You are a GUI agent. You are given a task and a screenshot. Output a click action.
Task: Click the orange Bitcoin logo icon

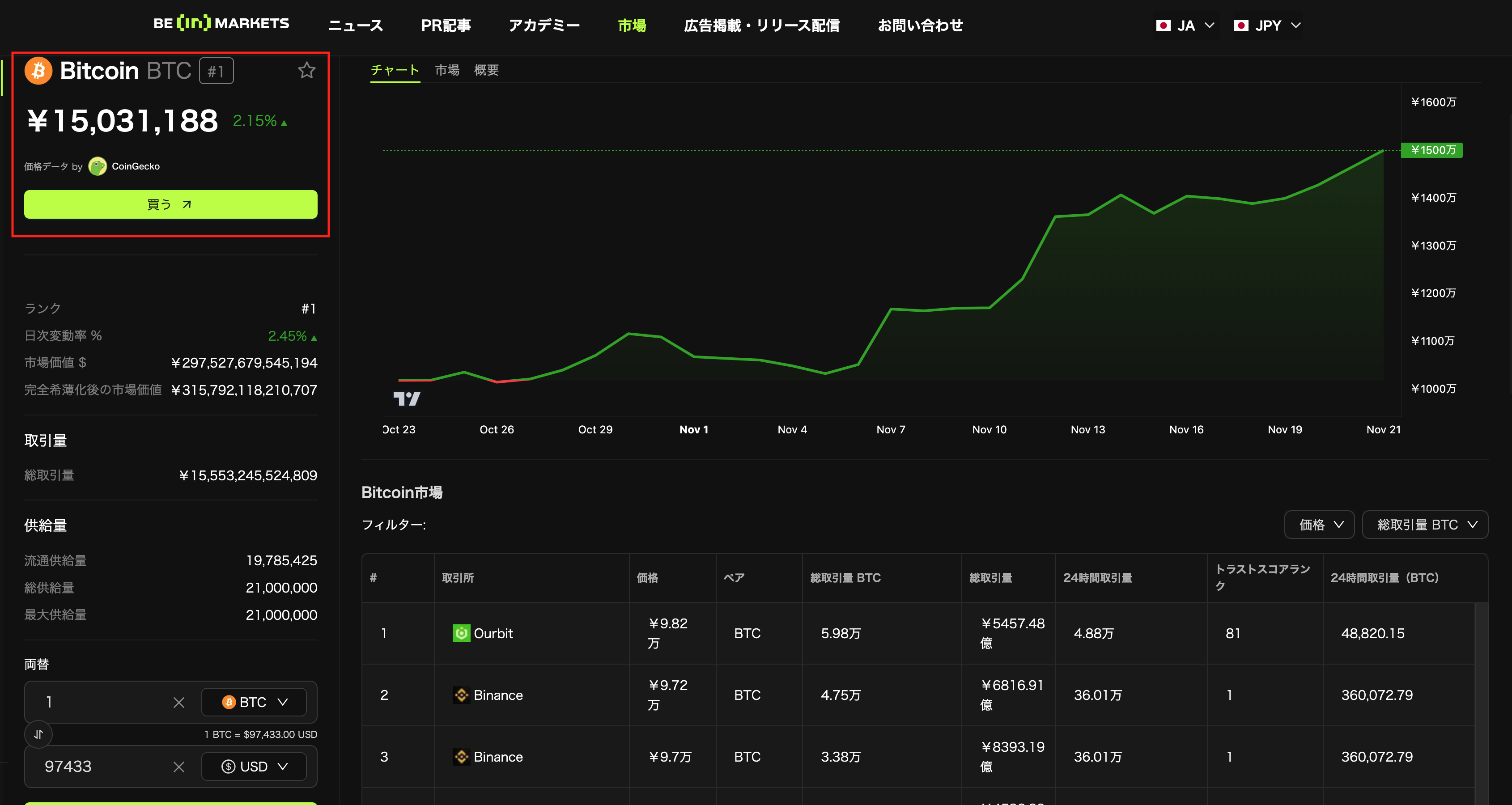(x=39, y=71)
